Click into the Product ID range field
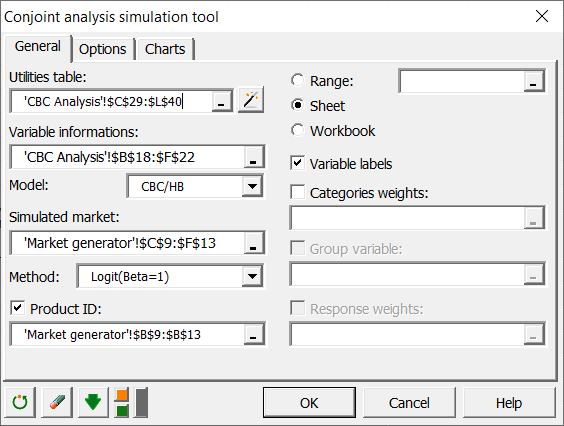Image resolution: width=564 pixels, height=426 pixels. [x=128, y=334]
